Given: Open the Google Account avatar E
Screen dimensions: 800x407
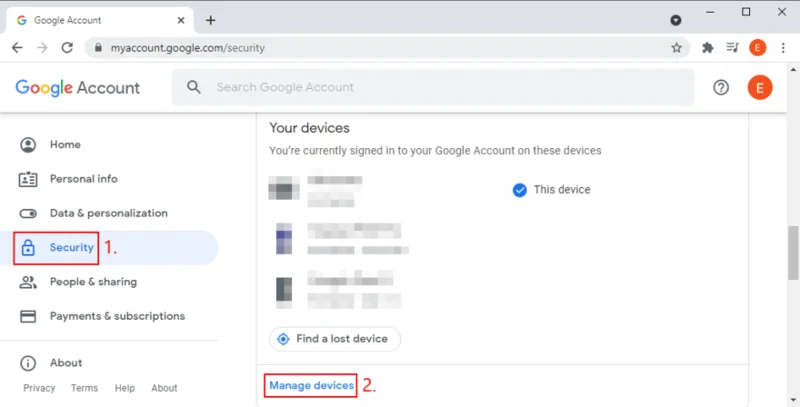Looking at the screenshot, I should tap(760, 88).
